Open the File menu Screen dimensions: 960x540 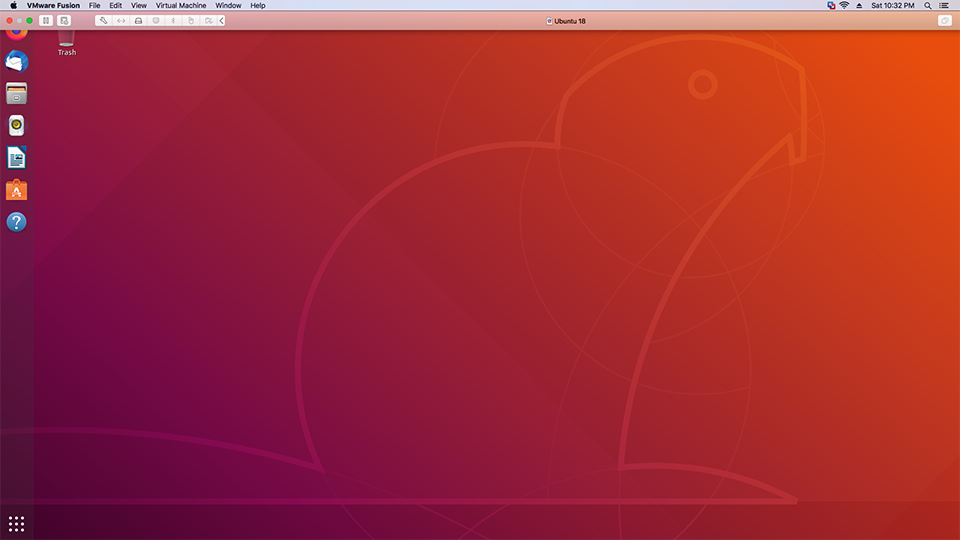click(x=94, y=6)
